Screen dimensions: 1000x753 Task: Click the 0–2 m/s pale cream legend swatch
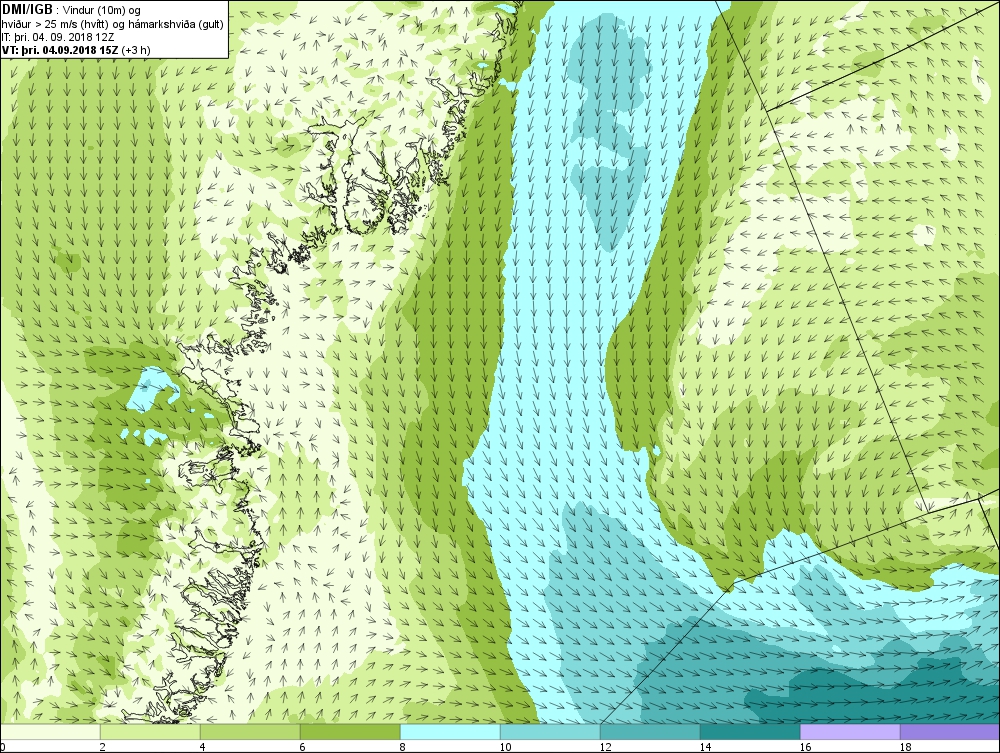point(50,731)
